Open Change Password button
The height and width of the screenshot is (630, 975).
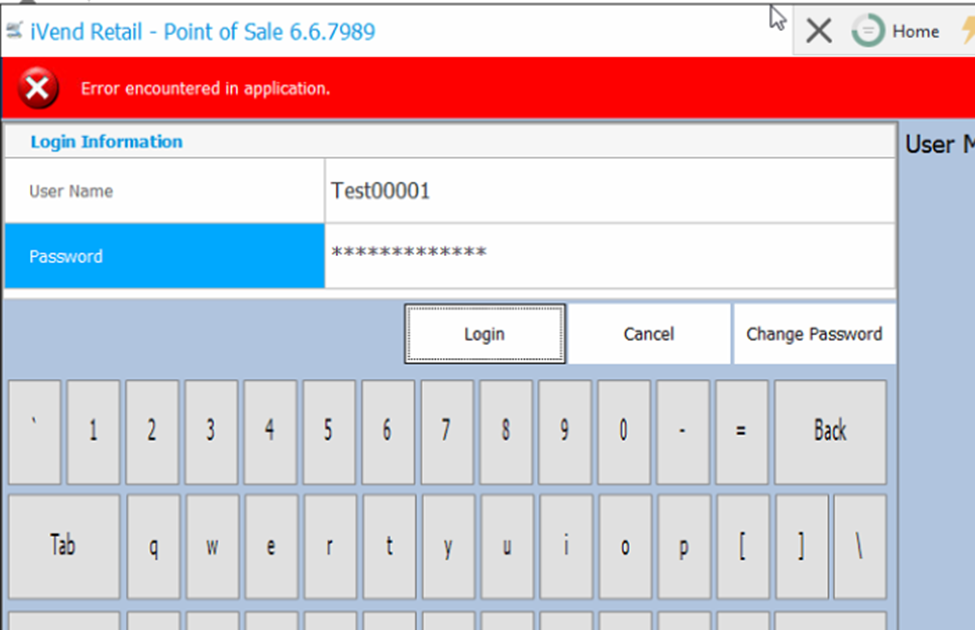pos(815,334)
